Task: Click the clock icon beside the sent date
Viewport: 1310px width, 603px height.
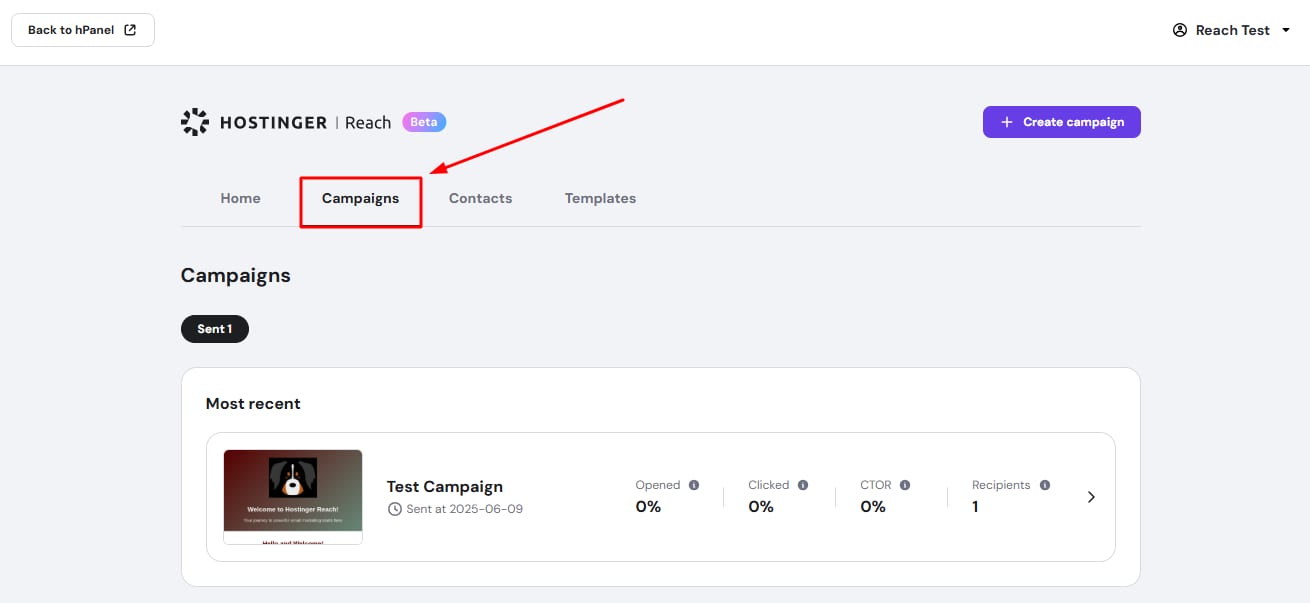Action: 395,509
